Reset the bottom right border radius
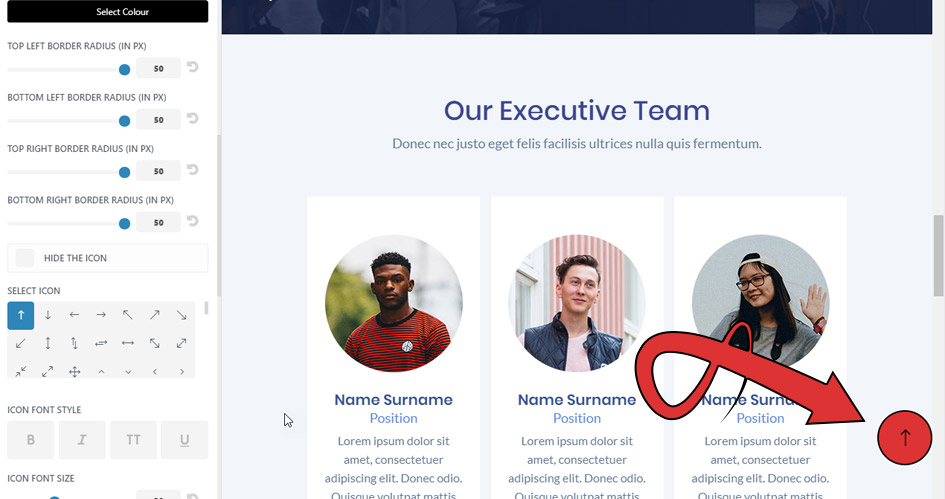This screenshot has width=945, height=499. point(193,221)
